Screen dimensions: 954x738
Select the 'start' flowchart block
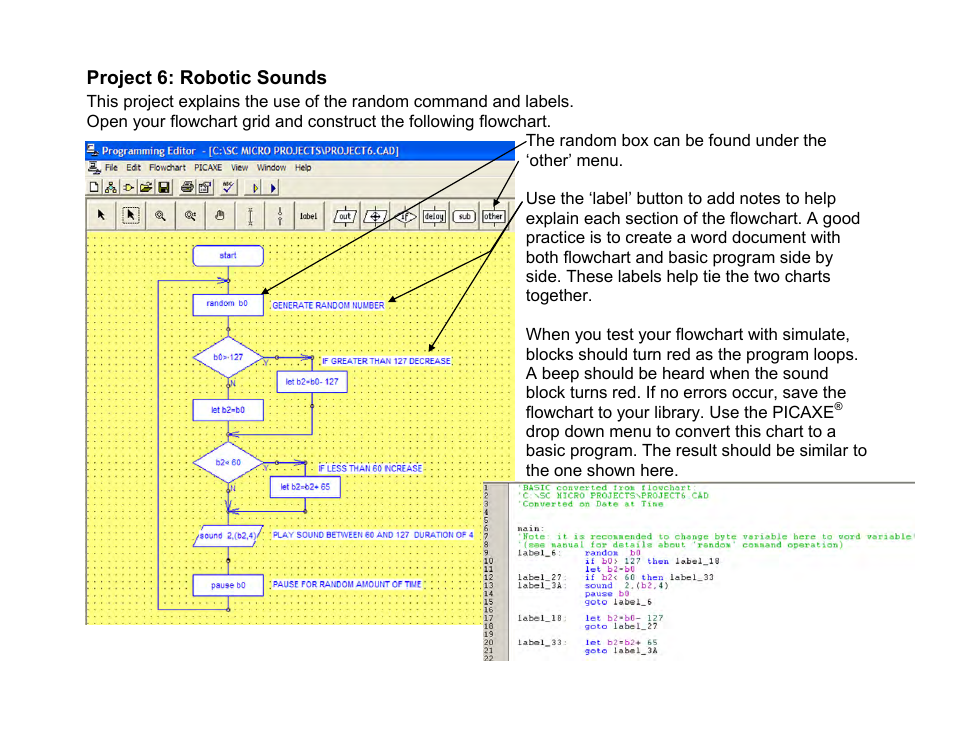click(228, 256)
